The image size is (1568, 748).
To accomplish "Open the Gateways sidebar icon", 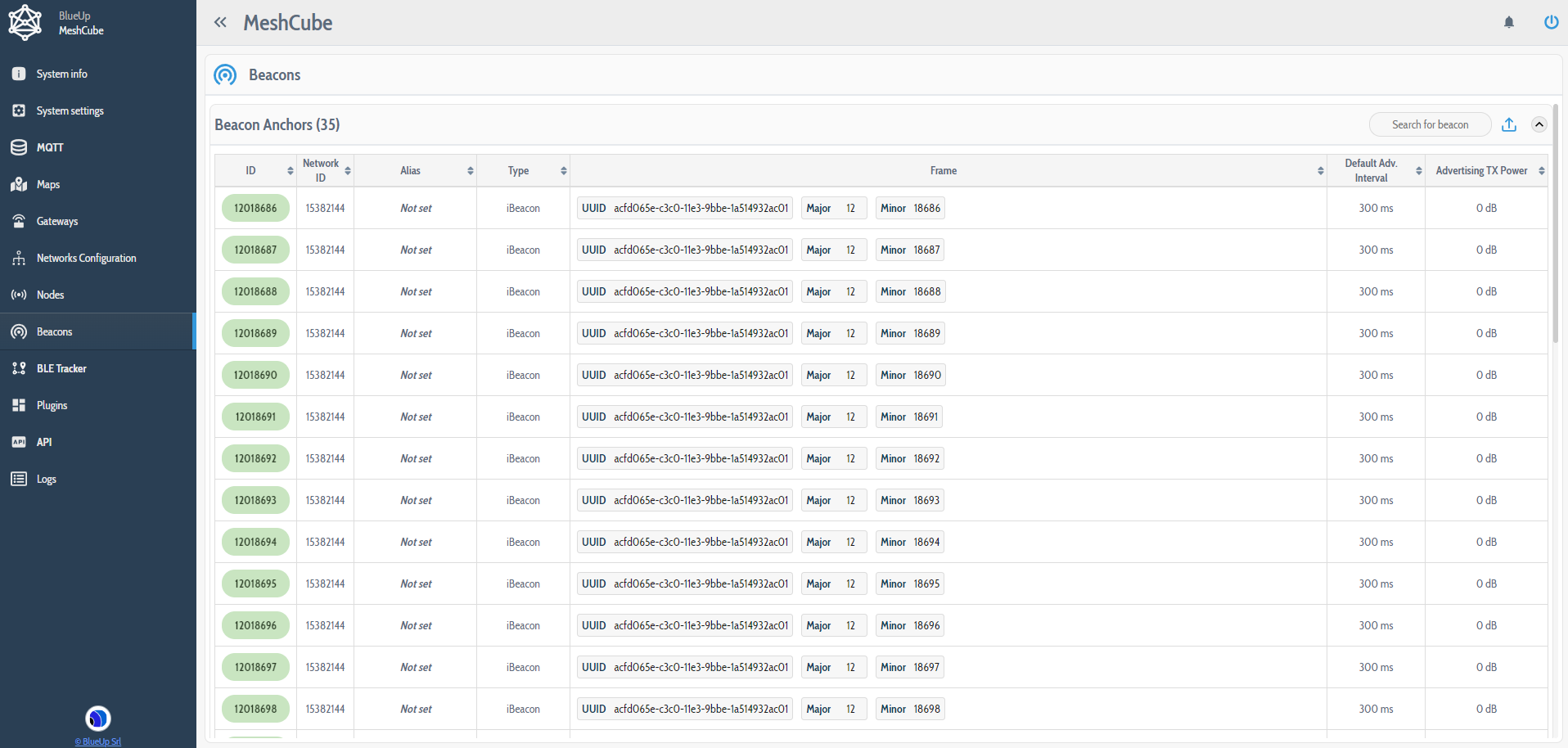I will point(19,221).
